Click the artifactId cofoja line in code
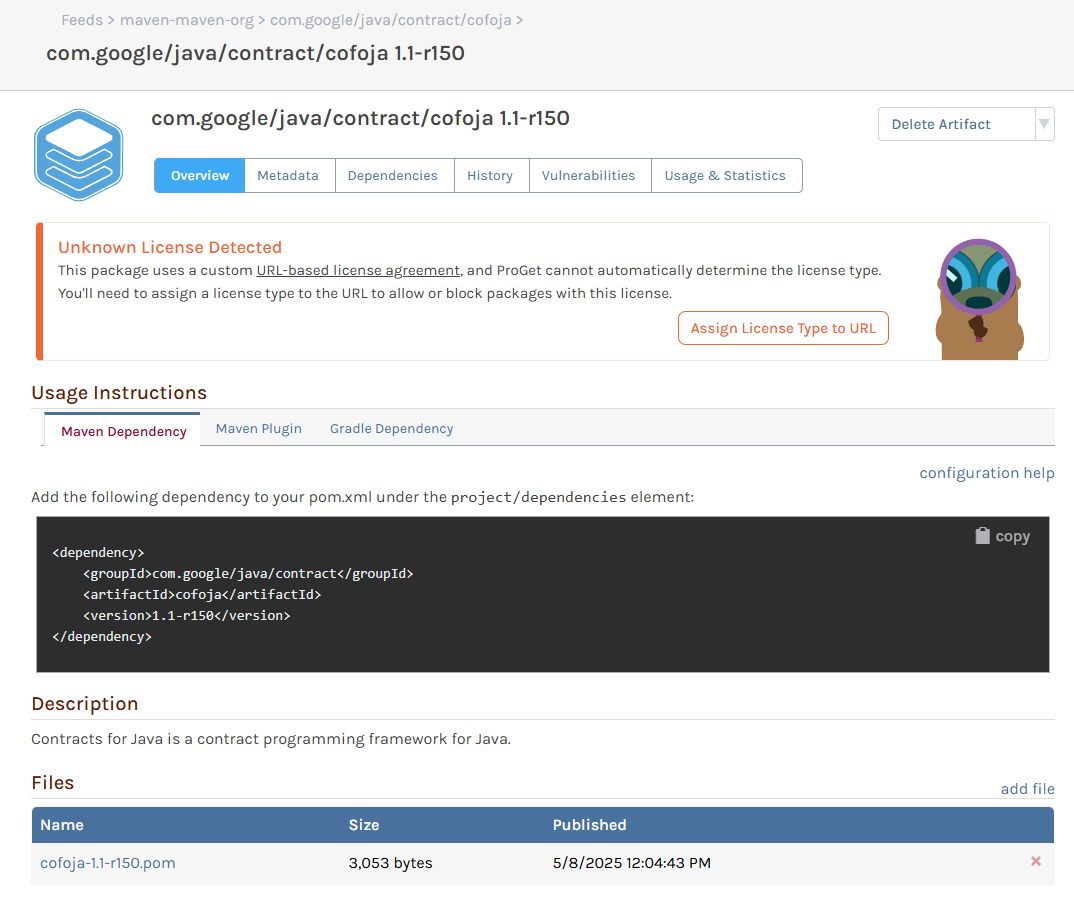Screen dimensions: 1074x904 coord(202,594)
